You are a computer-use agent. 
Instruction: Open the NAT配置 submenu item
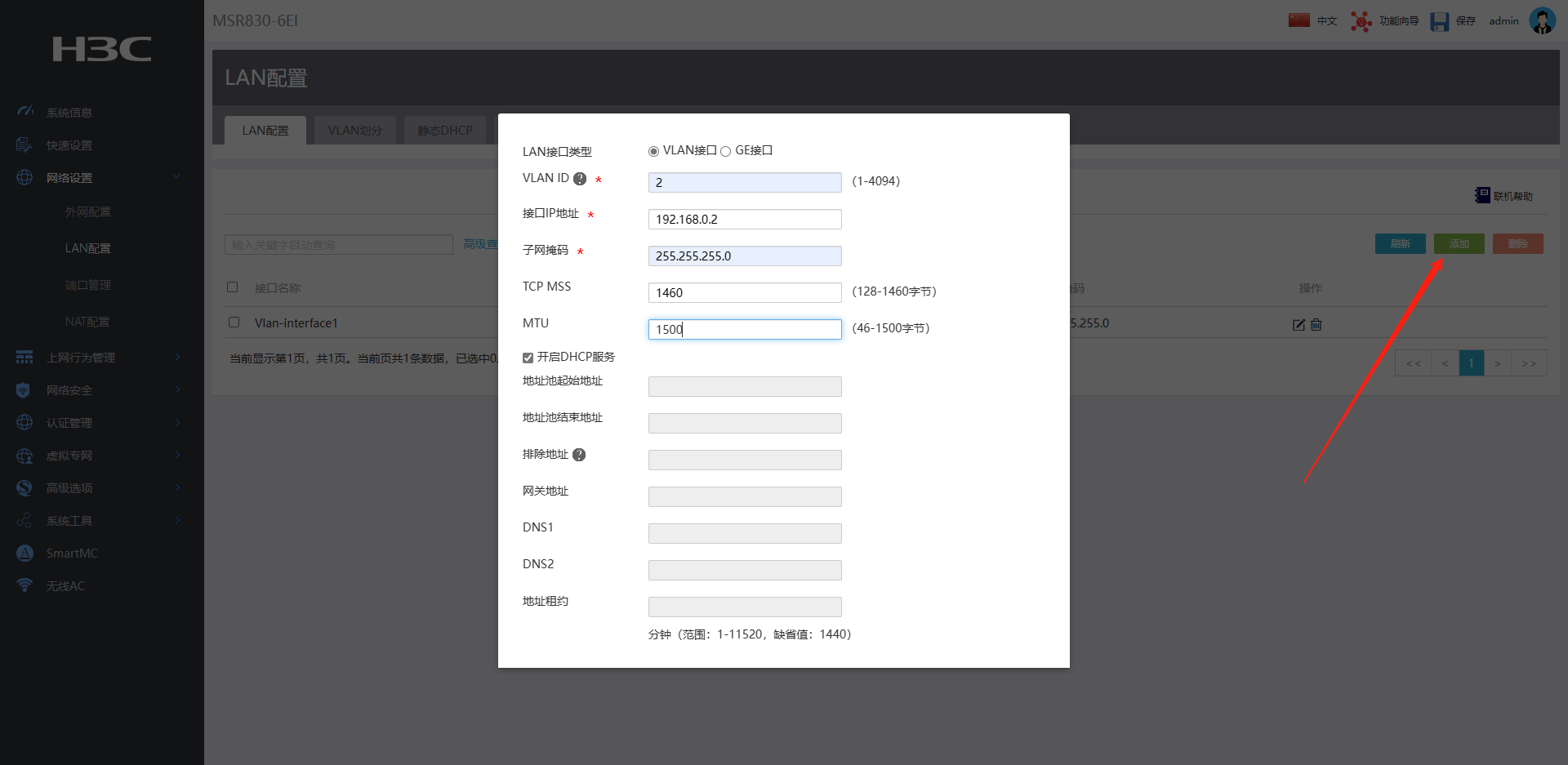(x=87, y=322)
